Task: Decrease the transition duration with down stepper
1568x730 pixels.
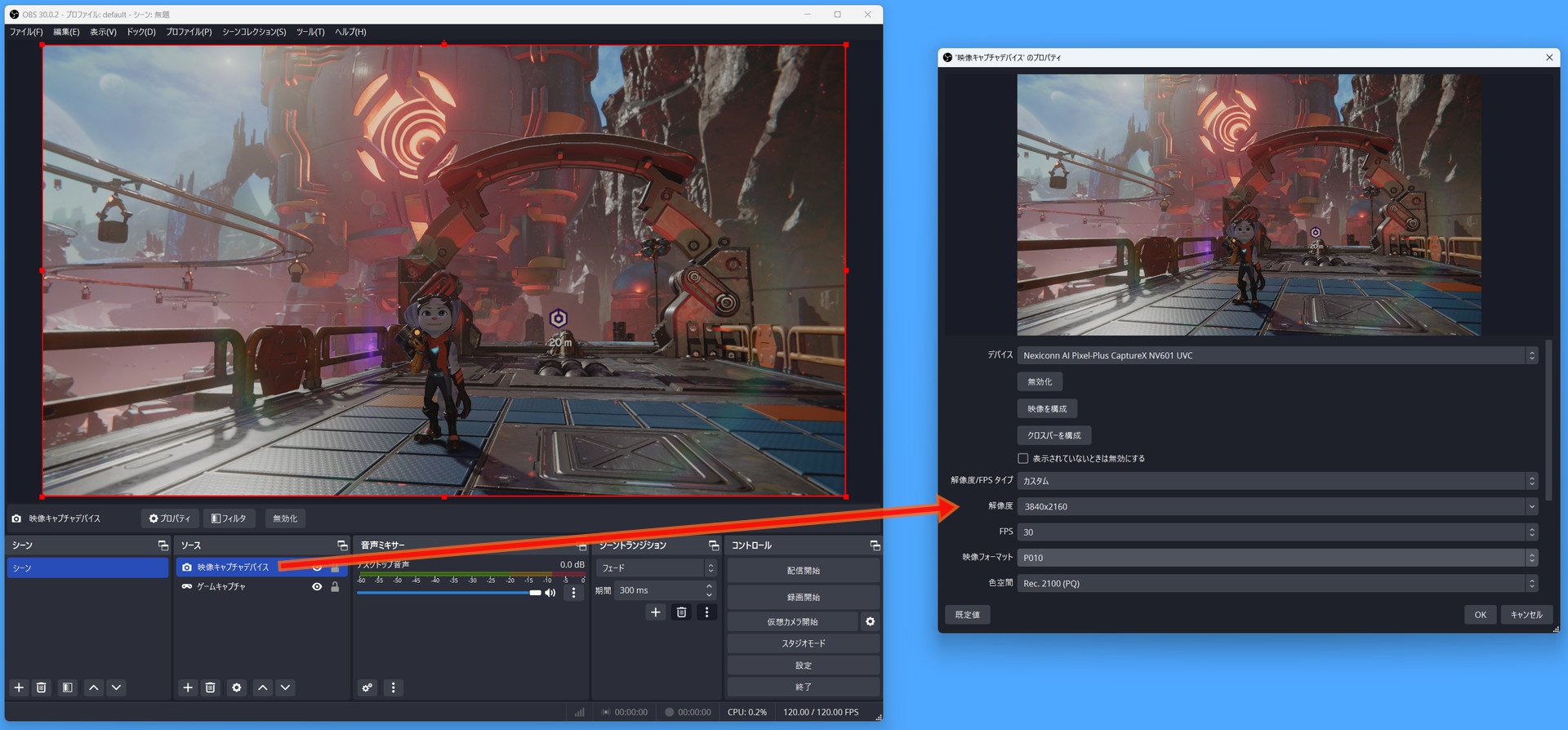Action: pos(709,594)
